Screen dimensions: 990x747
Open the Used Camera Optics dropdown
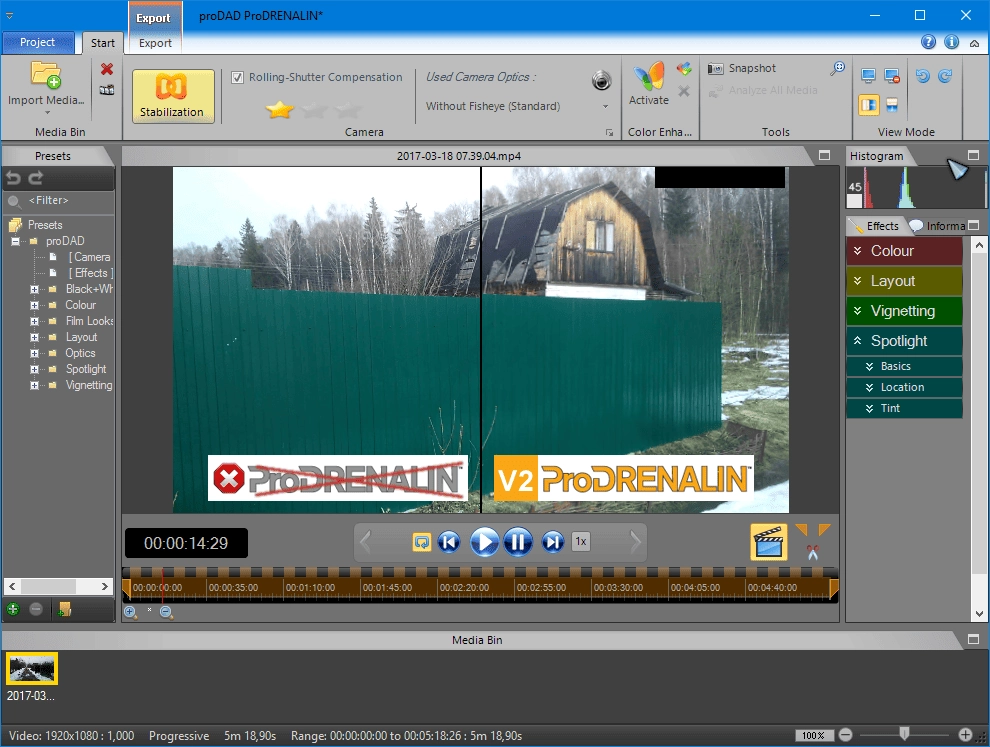pos(605,106)
